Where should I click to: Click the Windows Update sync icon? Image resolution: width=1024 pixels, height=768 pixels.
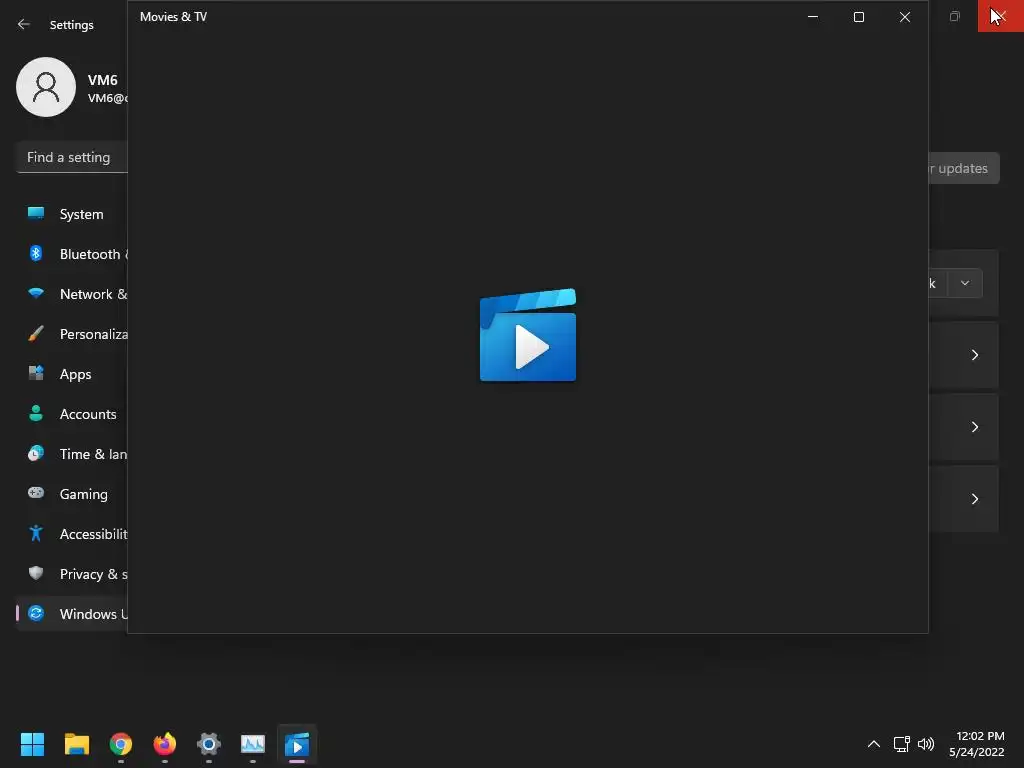(36, 613)
